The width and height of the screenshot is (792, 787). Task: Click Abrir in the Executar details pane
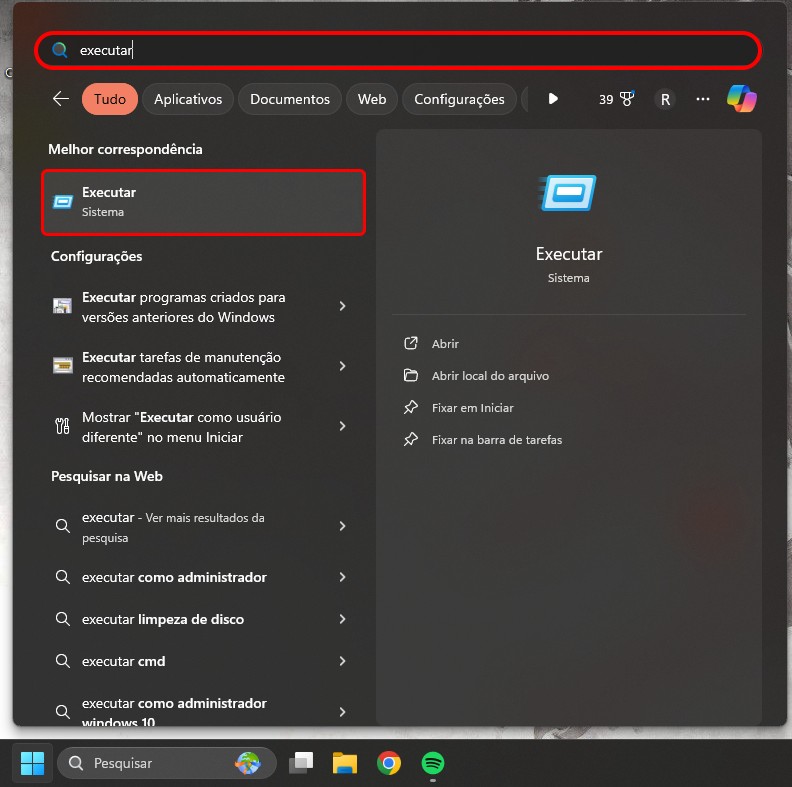point(445,343)
